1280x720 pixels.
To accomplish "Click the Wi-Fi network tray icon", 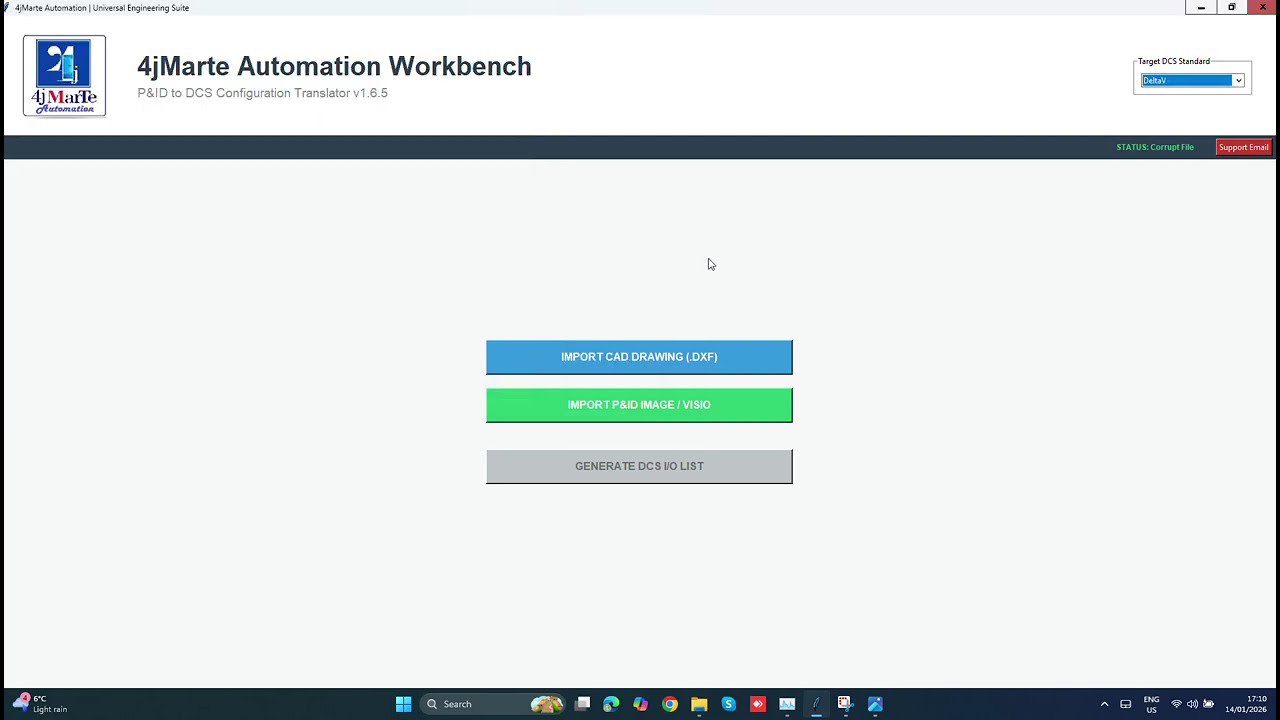I will pos(1176,704).
